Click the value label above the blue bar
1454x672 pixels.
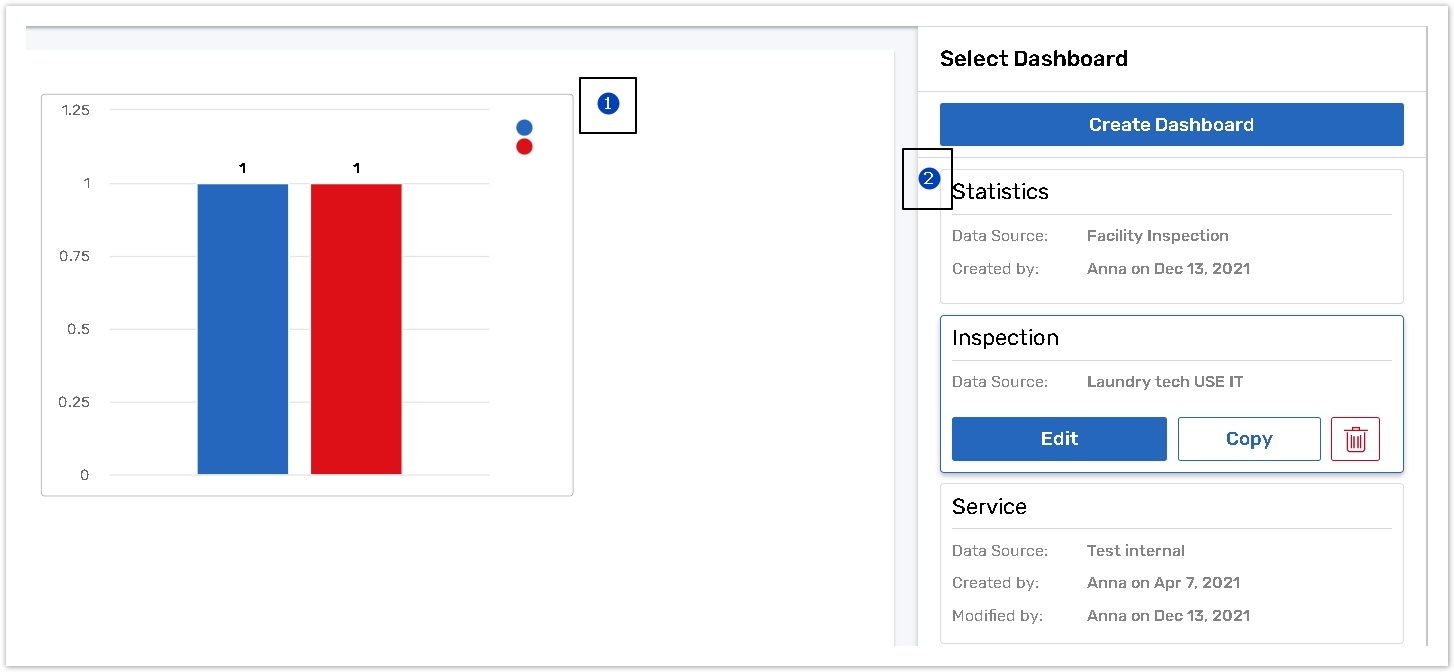point(243,169)
